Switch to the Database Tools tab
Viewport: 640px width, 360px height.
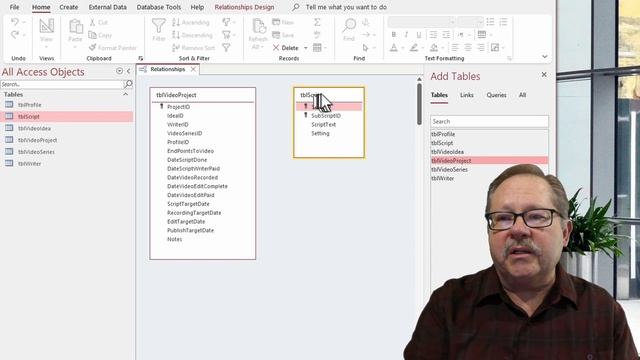tap(159, 7)
